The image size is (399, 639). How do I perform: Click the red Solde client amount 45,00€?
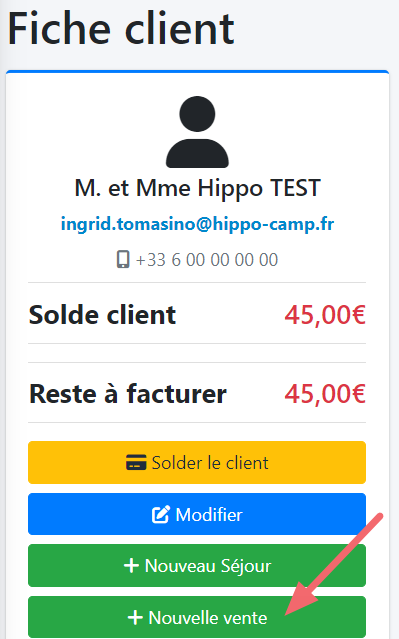pos(325,315)
